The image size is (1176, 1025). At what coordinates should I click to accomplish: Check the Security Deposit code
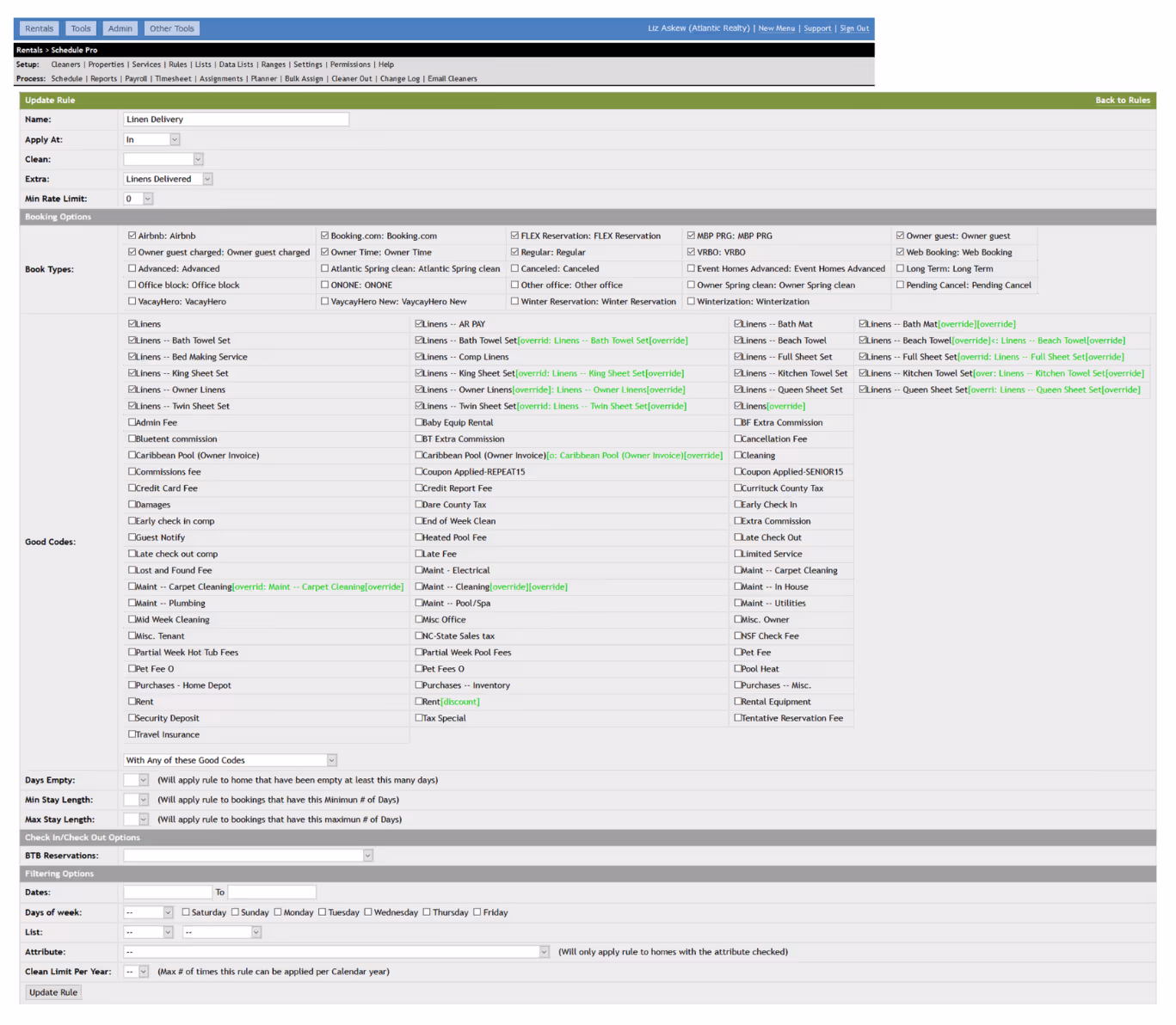click(132, 718)
